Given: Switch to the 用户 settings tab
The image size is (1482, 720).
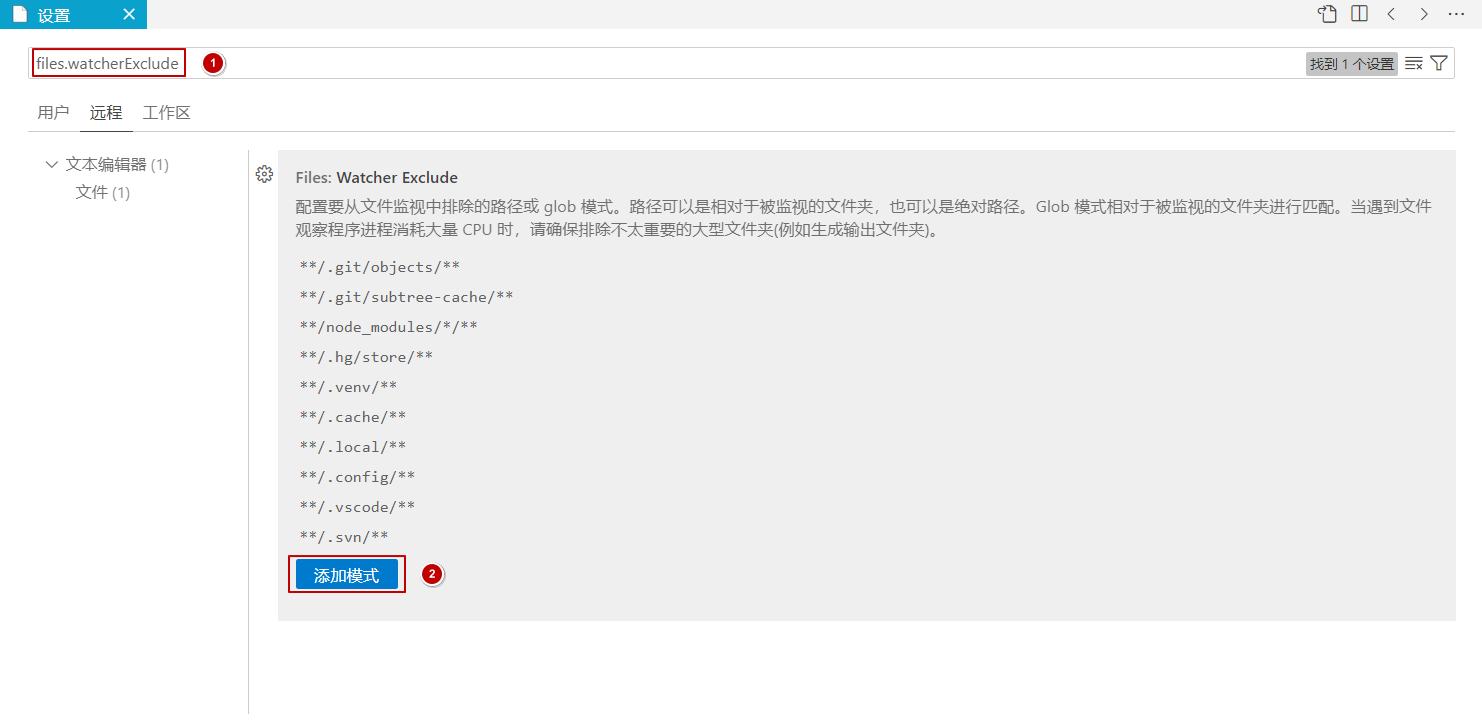Looking at the screenshot, I should tap(53, 113).
